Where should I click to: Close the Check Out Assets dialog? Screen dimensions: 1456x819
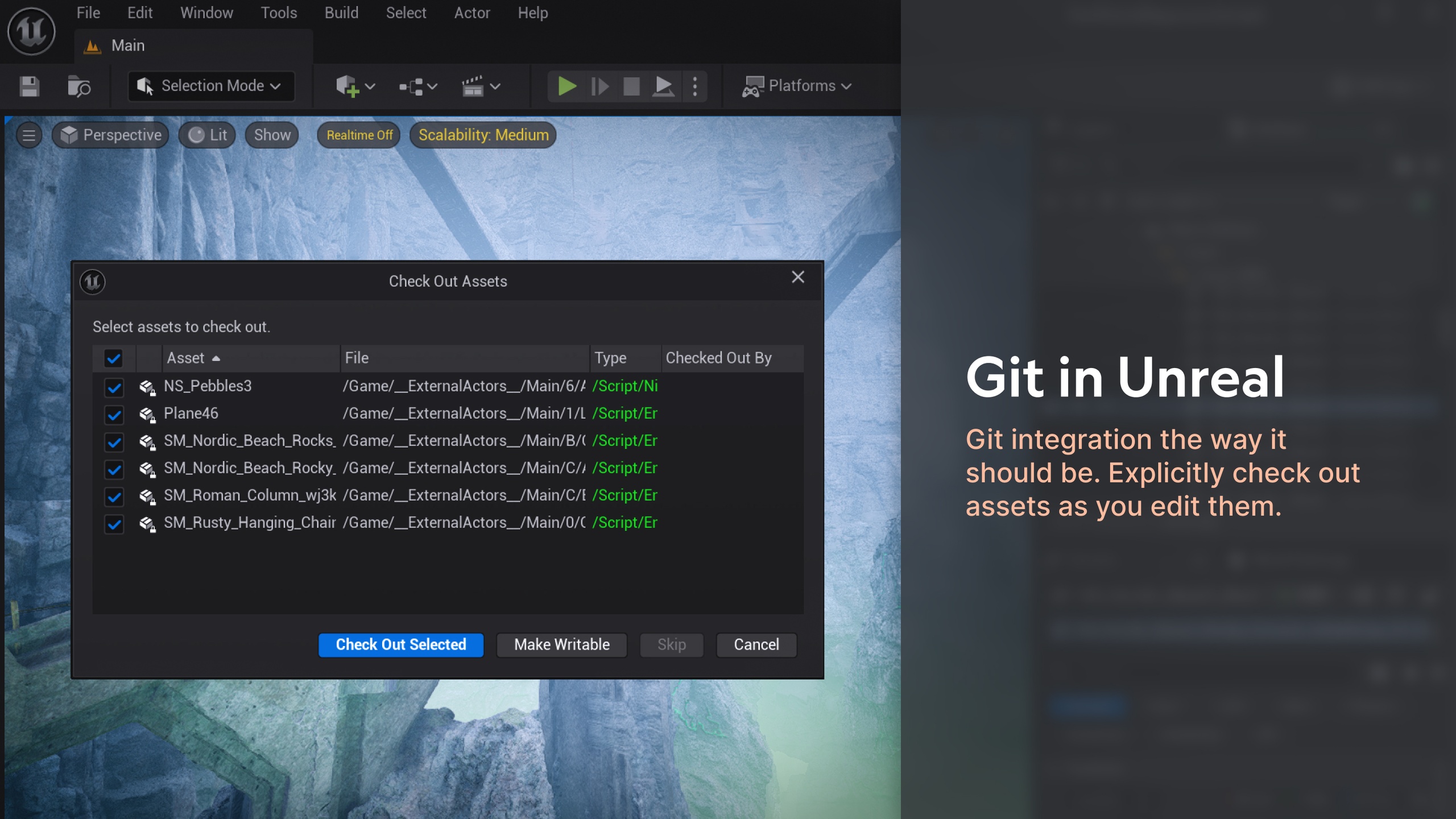pyautogui.click(x=798, y=277)
